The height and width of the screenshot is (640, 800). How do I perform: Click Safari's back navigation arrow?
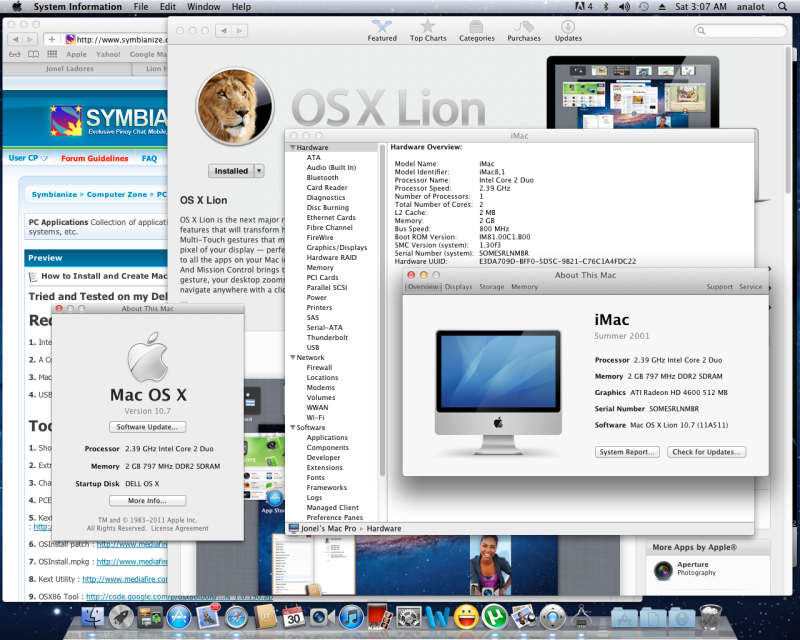click(15, 39)
